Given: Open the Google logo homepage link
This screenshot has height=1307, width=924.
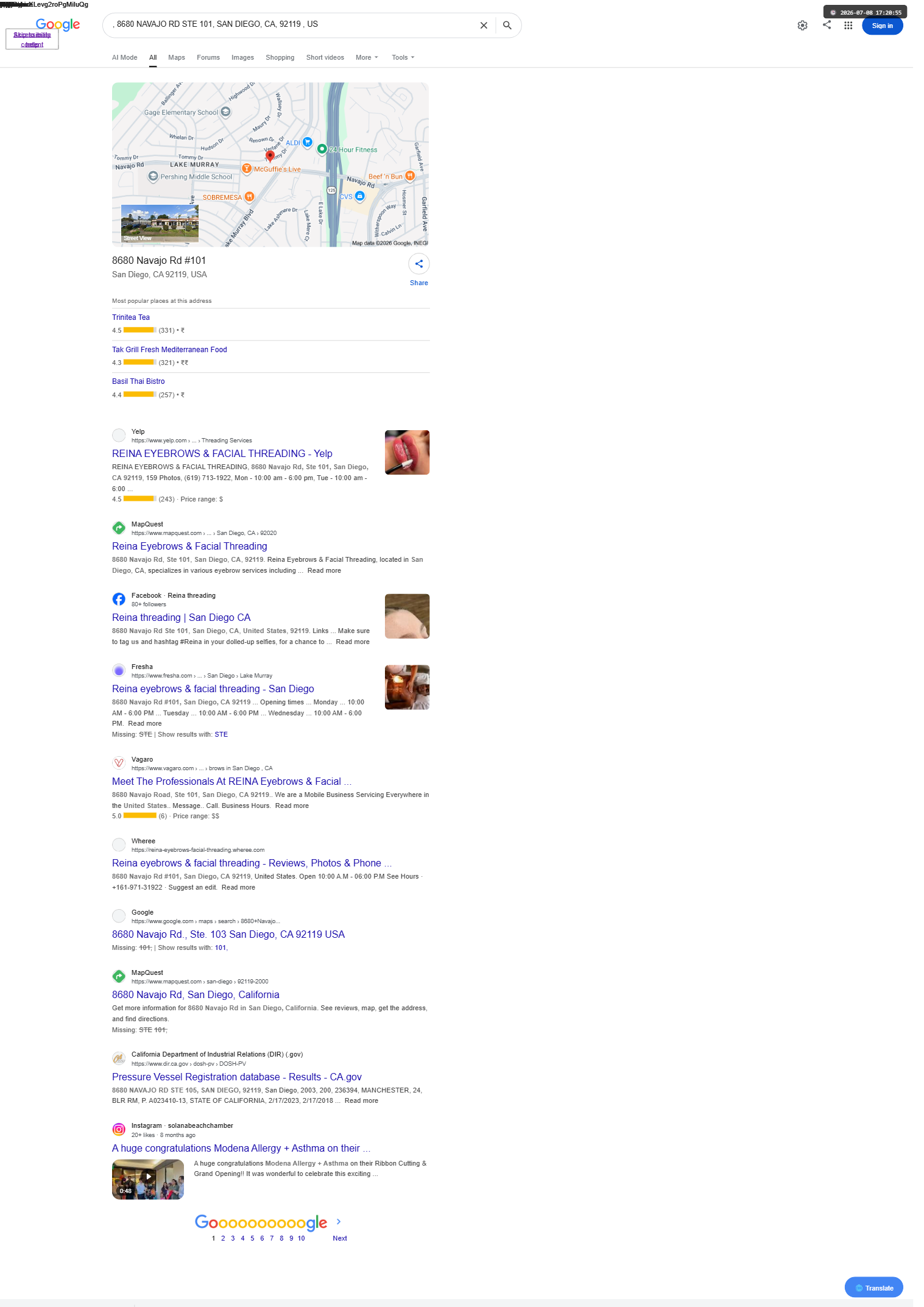Looking at the screenshot, I should 58,24.
